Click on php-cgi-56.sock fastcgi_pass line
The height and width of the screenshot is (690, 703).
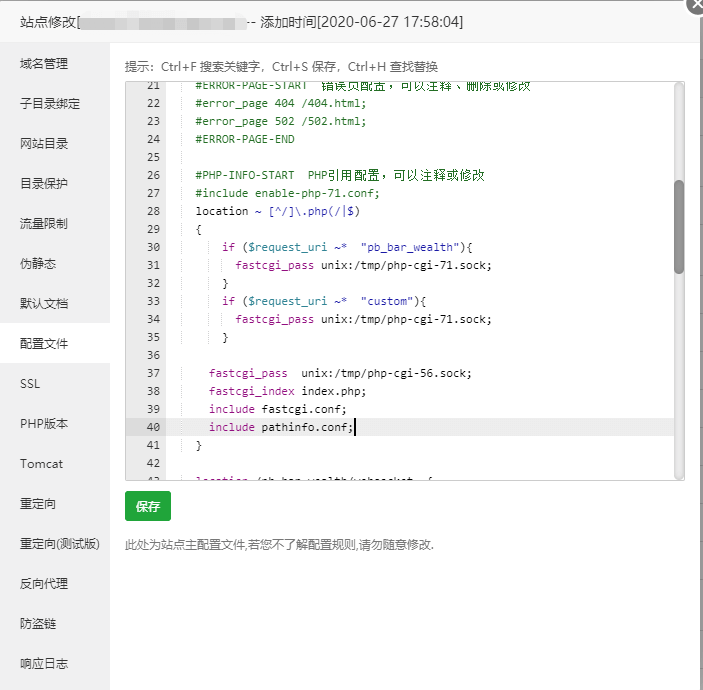340,373
